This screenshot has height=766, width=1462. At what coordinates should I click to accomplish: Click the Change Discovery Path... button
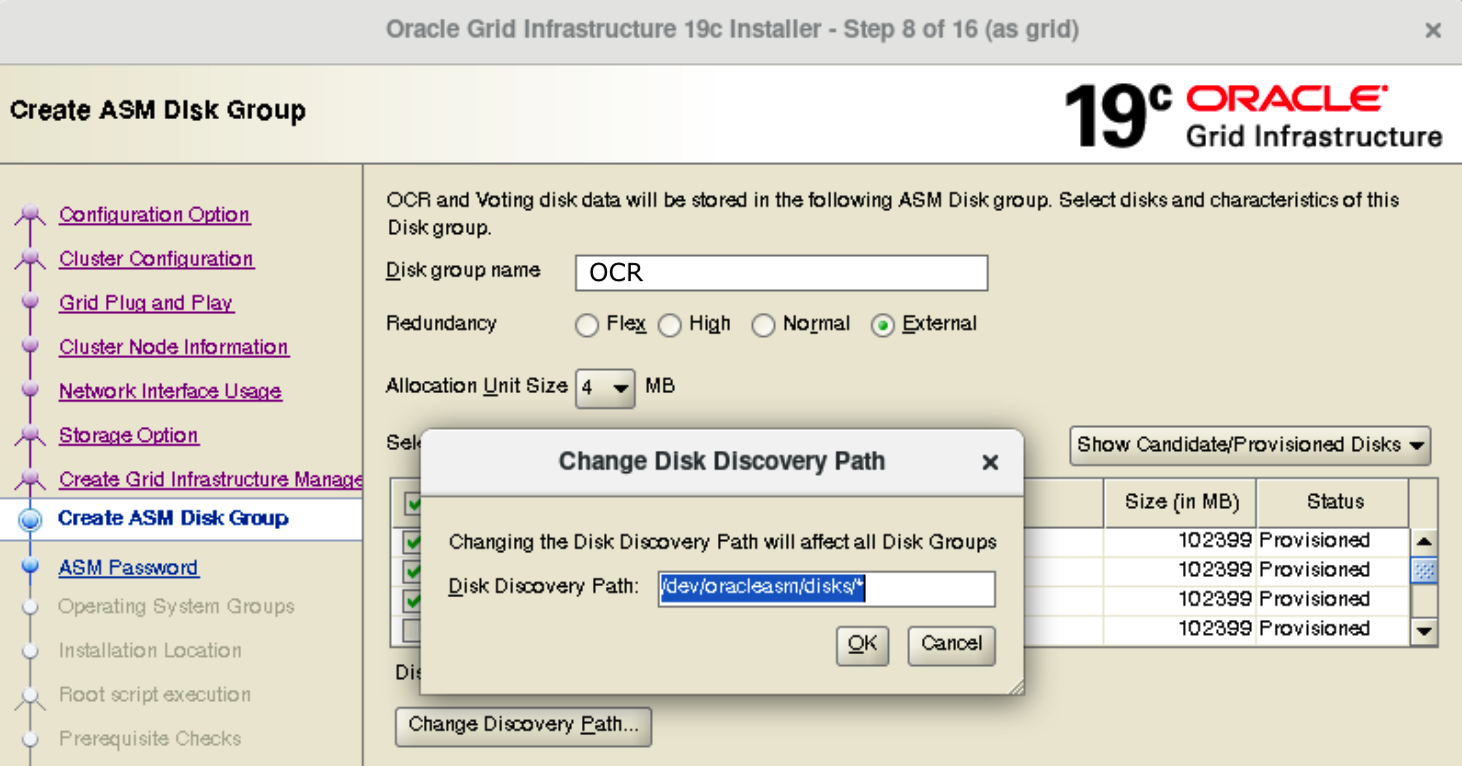tap(523, 726)
